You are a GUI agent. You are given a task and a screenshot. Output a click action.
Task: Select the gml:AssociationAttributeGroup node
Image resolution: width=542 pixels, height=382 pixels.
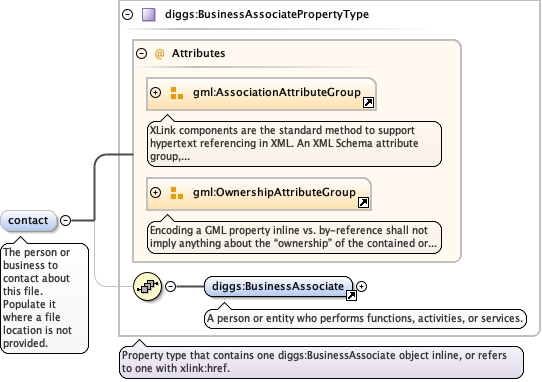(261, 94)
